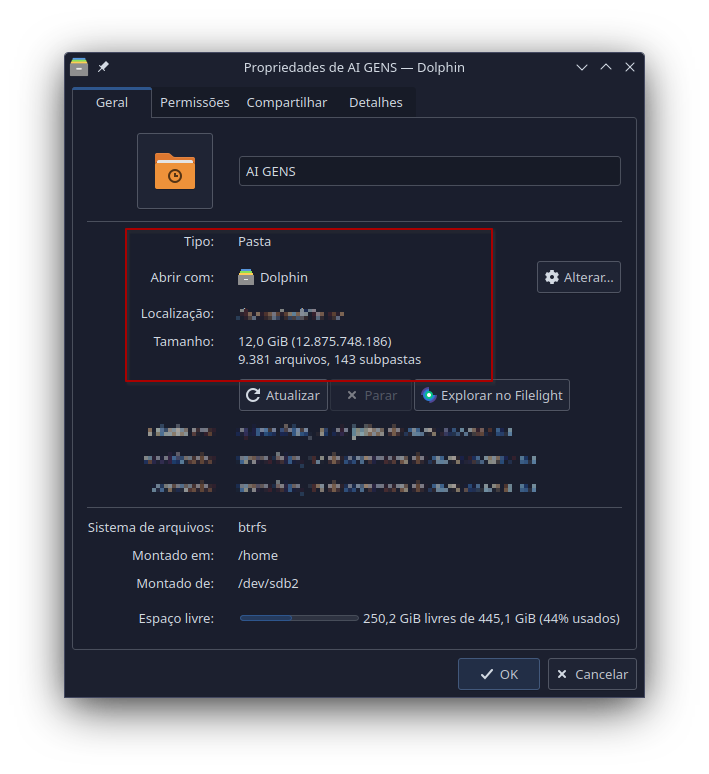Click the 'Montado em:' label
This screenshot has height=774, width=709.
tap(173, 556)
